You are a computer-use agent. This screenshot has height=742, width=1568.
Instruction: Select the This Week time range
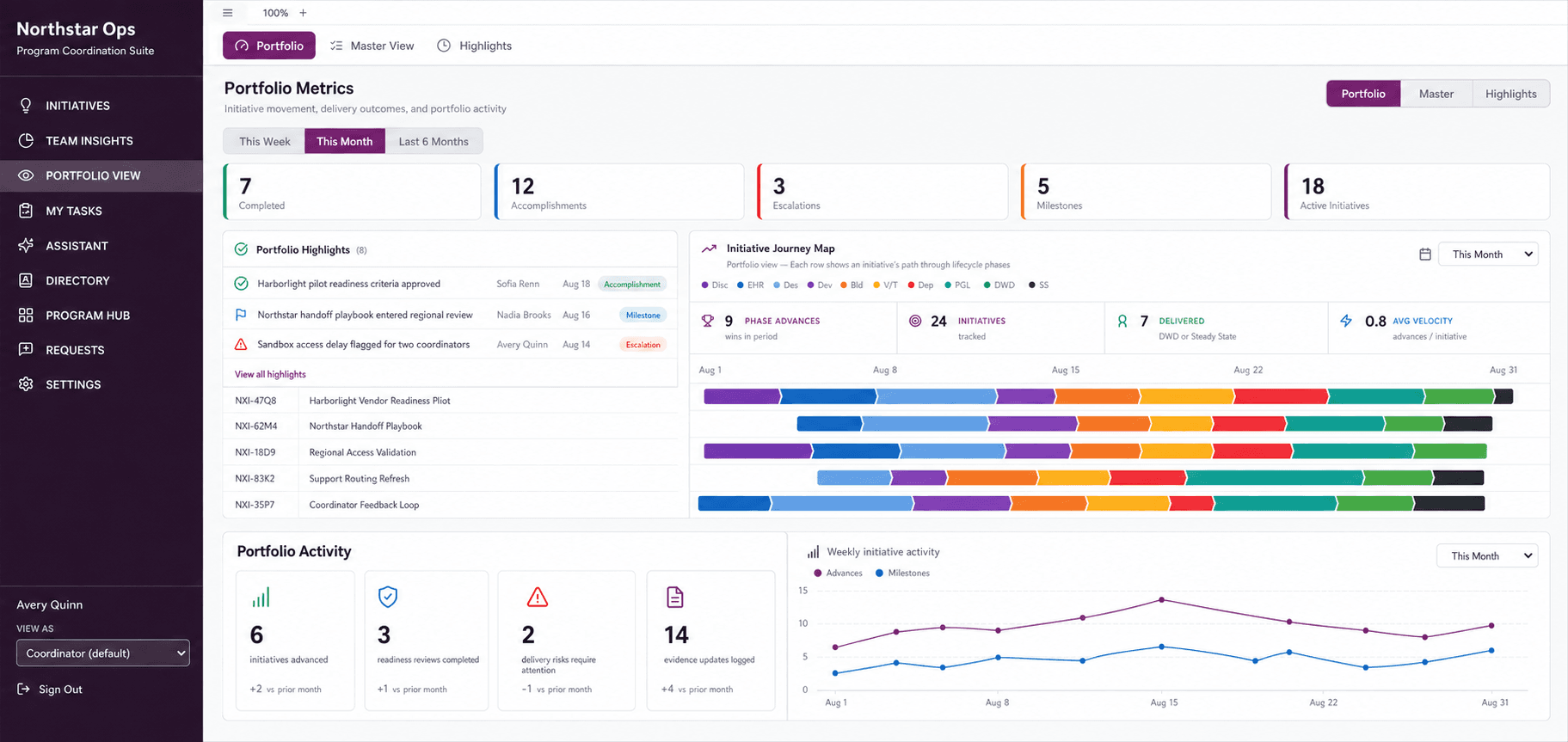[264, 141]
